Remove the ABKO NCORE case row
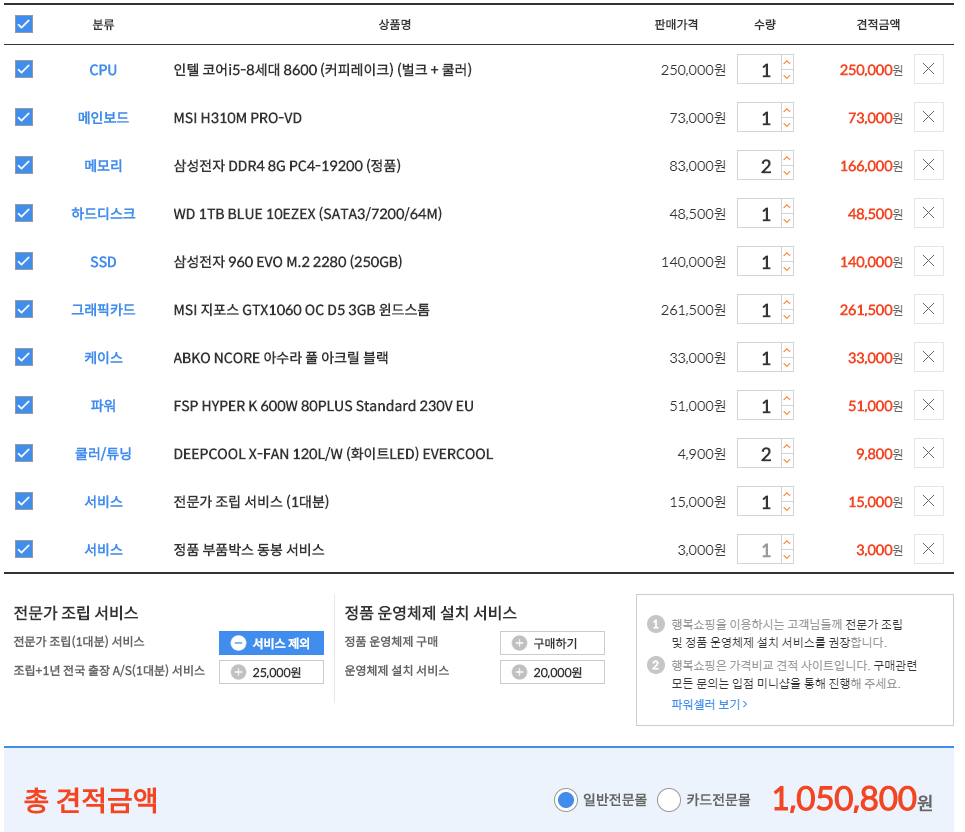The height and width of the screenshot is (832, 965). 928,357
